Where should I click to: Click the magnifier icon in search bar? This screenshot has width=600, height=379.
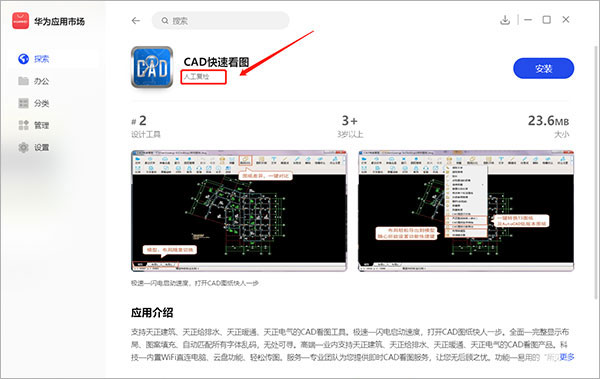pos(165,21)
